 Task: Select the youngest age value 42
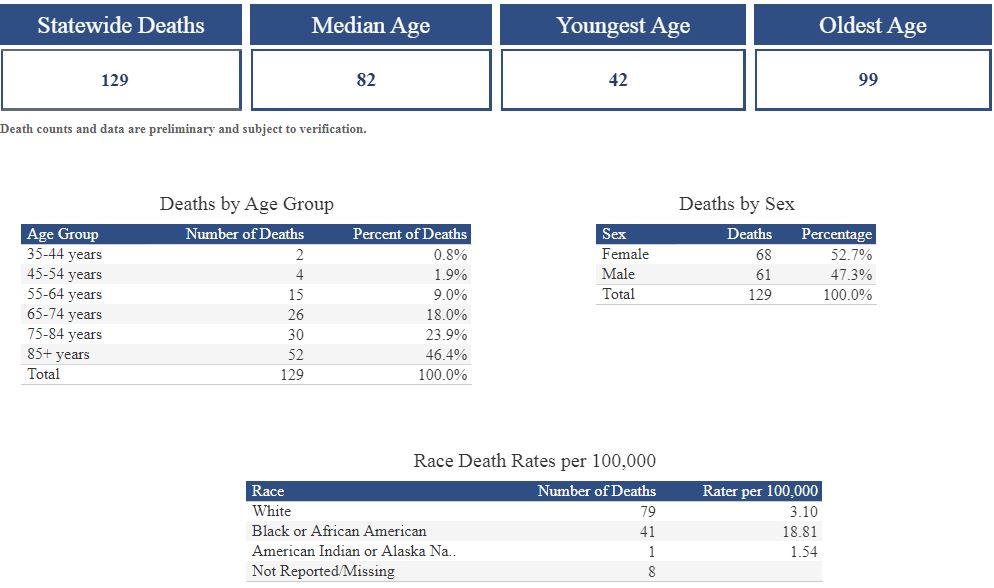[618, 80]
